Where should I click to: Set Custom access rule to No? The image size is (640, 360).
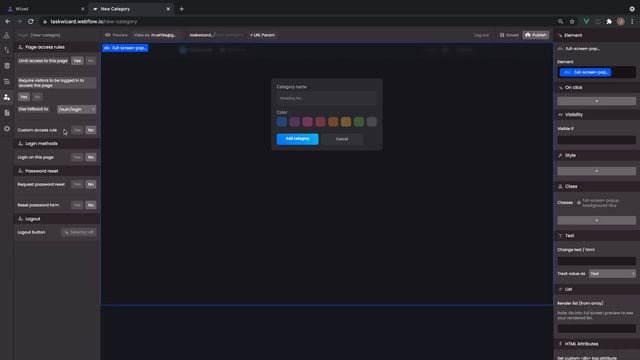point(91,130)
